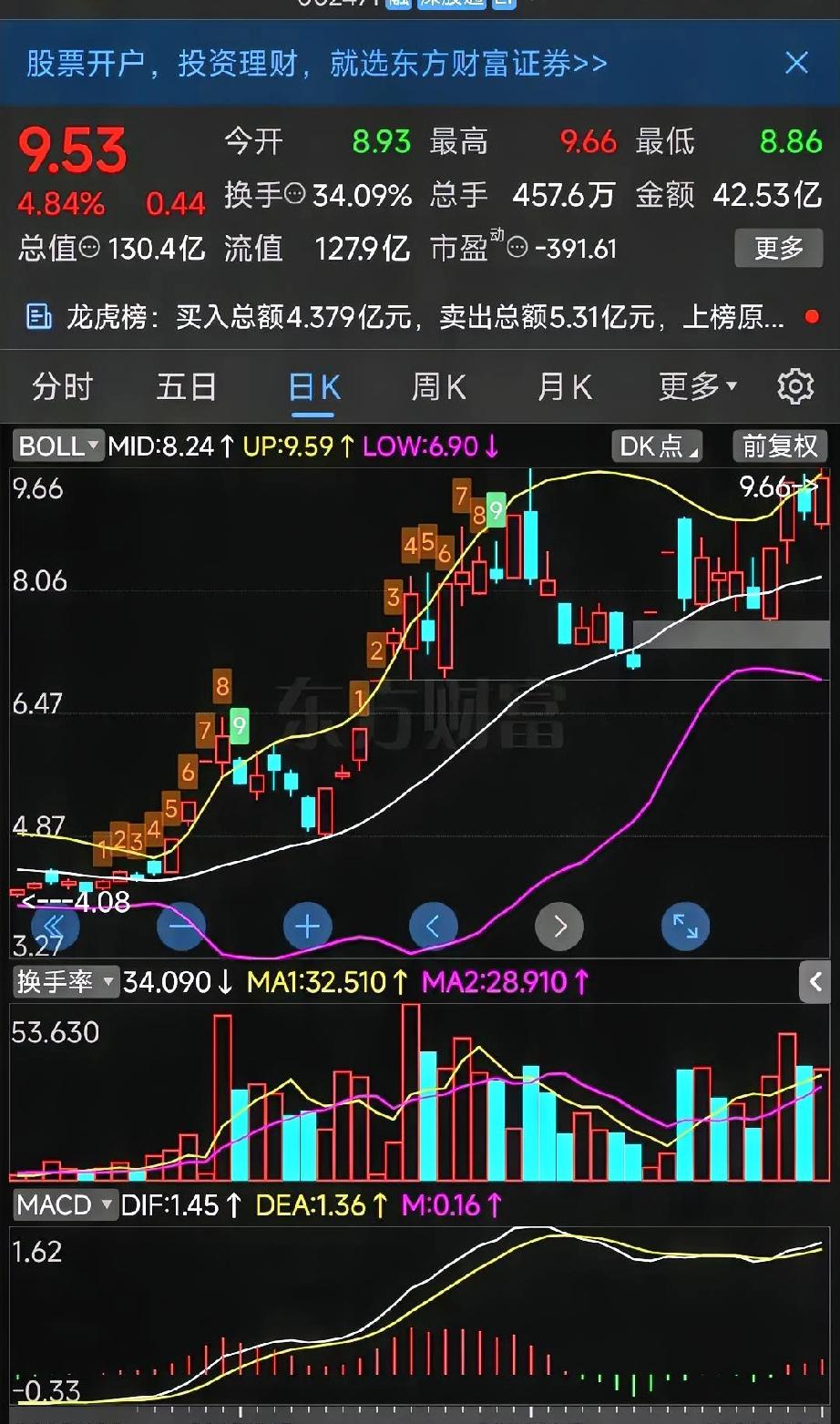This screenshot has height=1424, width=840.
Task: Switch to the 周K tab
Action: 438,385
